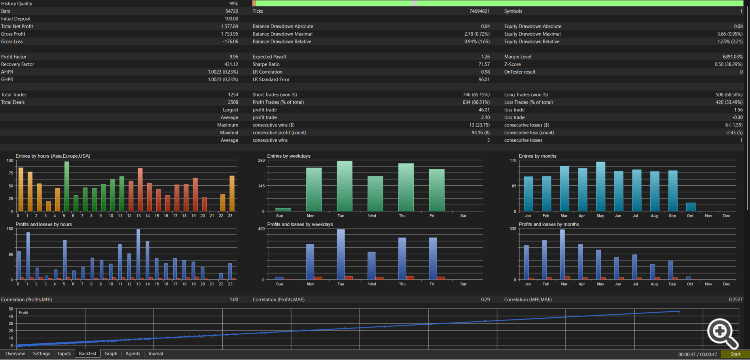
Task: Open the Agents tab
Action: (133, 354)
